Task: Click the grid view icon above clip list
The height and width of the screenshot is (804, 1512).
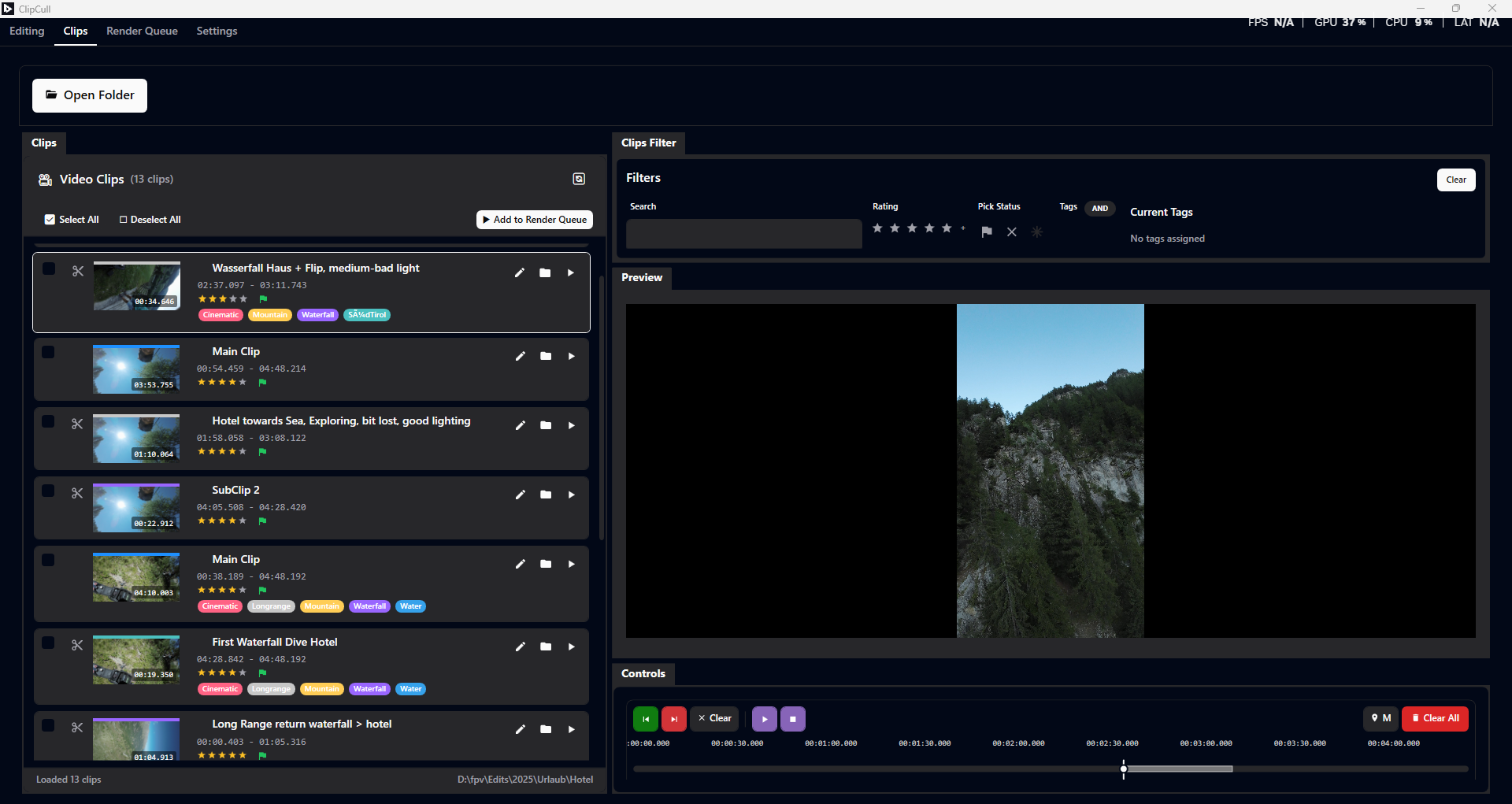Action: point(579,179)
